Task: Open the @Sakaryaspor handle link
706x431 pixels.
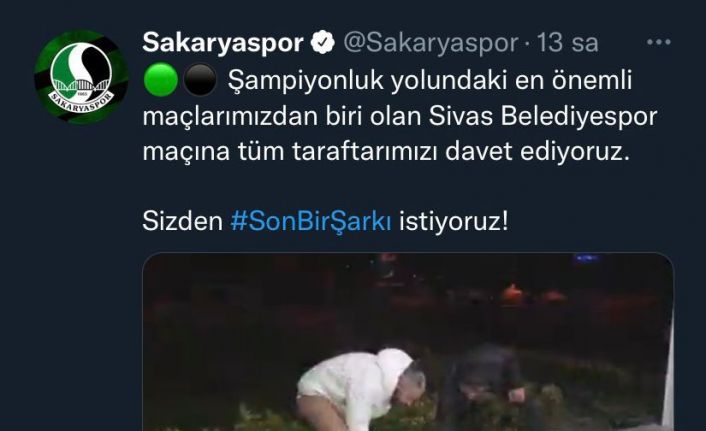Action: pyautogui.click(x=430, y=43)
